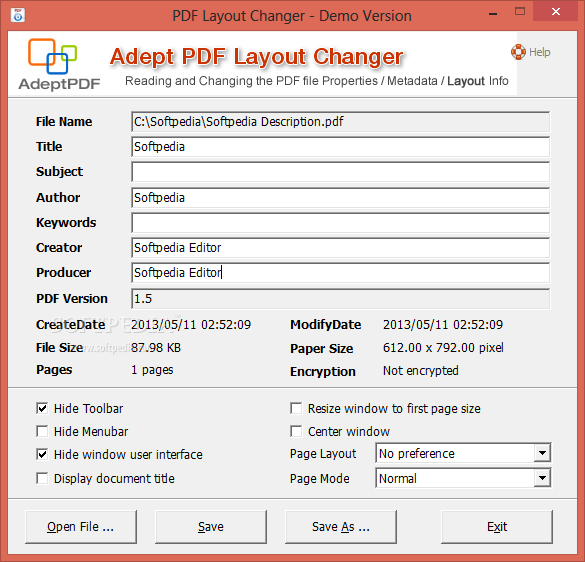Enable the Center window checkbox
This screenshot has height=562, width=585.
[296, 431]
